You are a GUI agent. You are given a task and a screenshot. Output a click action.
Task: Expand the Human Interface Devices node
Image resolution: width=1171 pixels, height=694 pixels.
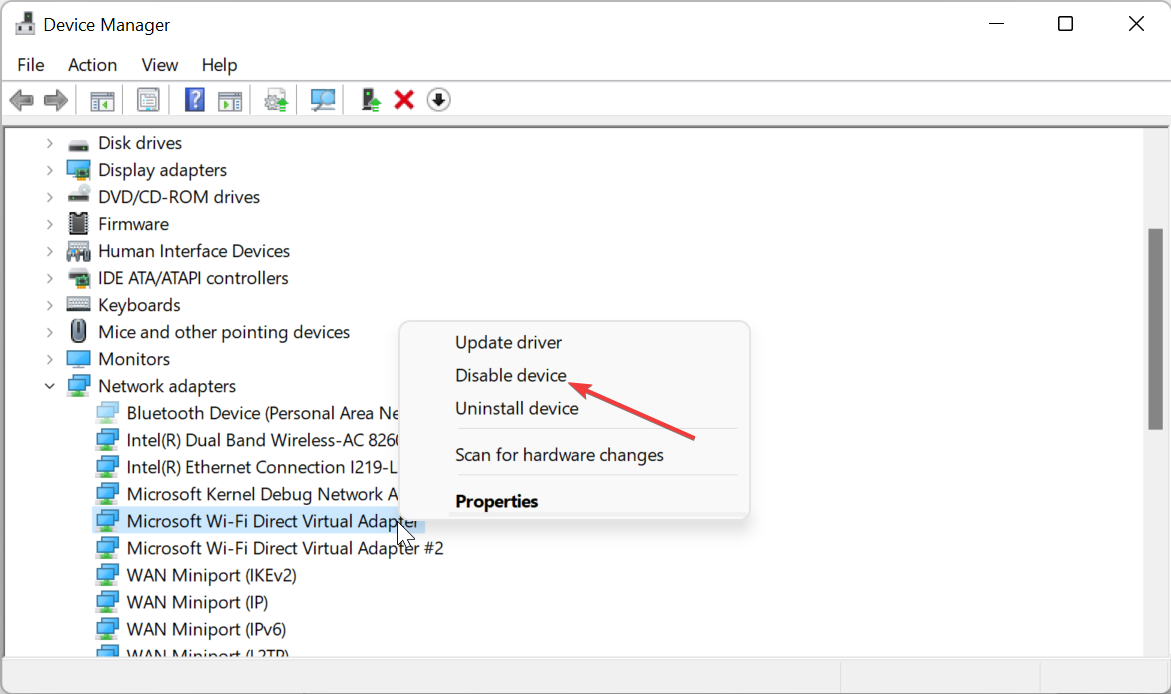click(x=49, y=251)
